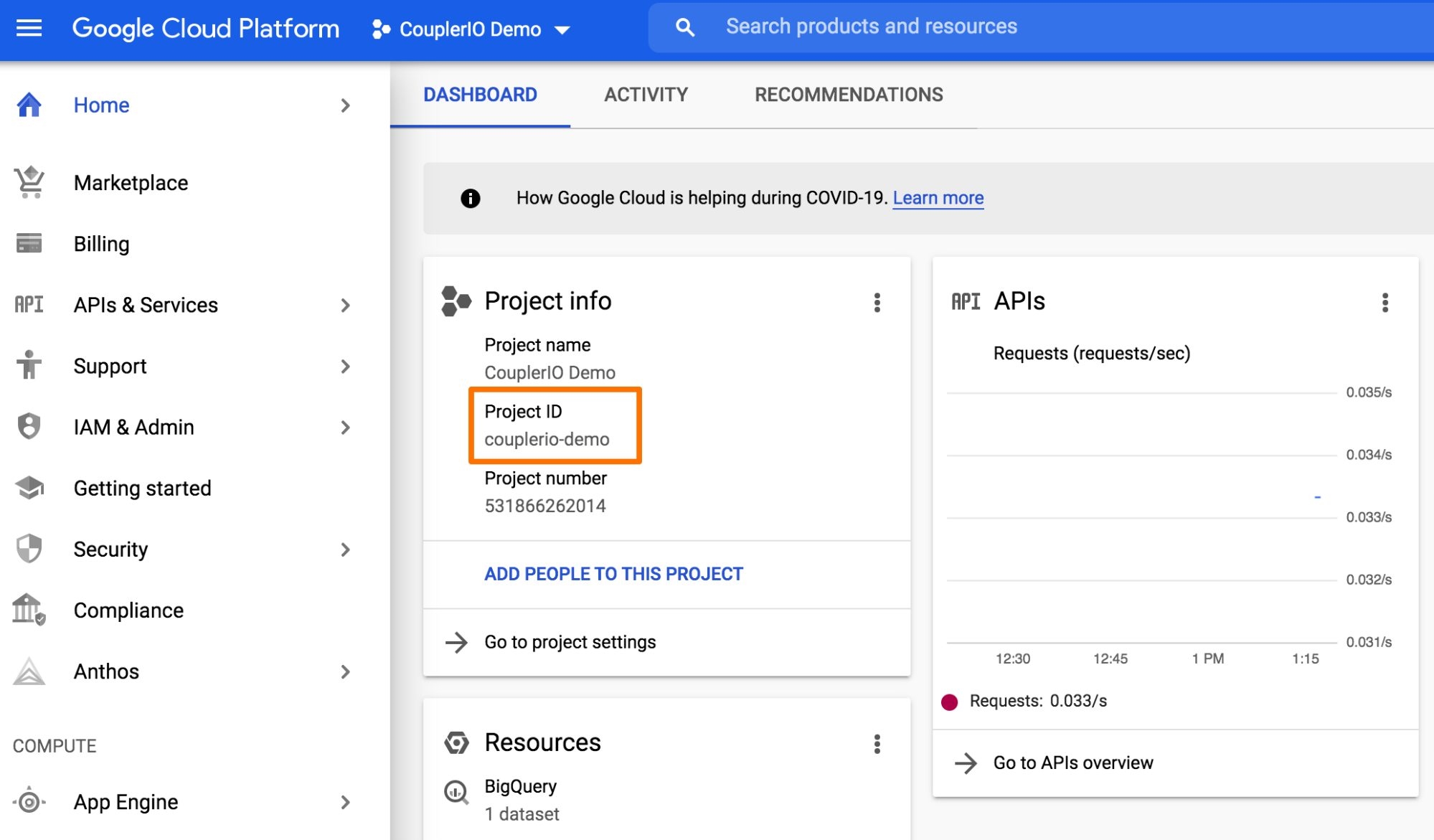Open the hamburger navigation menu
This screenshot has height=840, width=1434.
(29, 29)
